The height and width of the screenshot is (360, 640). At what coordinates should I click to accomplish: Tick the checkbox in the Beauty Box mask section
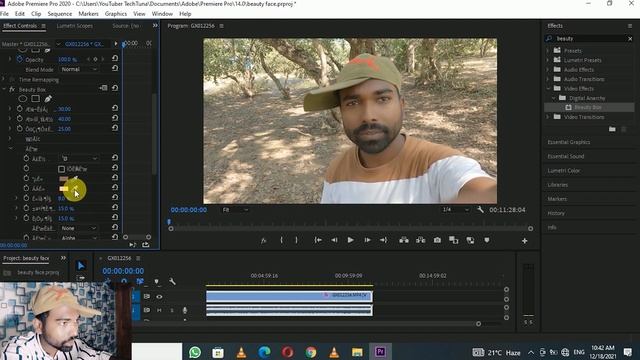point(61,169)
